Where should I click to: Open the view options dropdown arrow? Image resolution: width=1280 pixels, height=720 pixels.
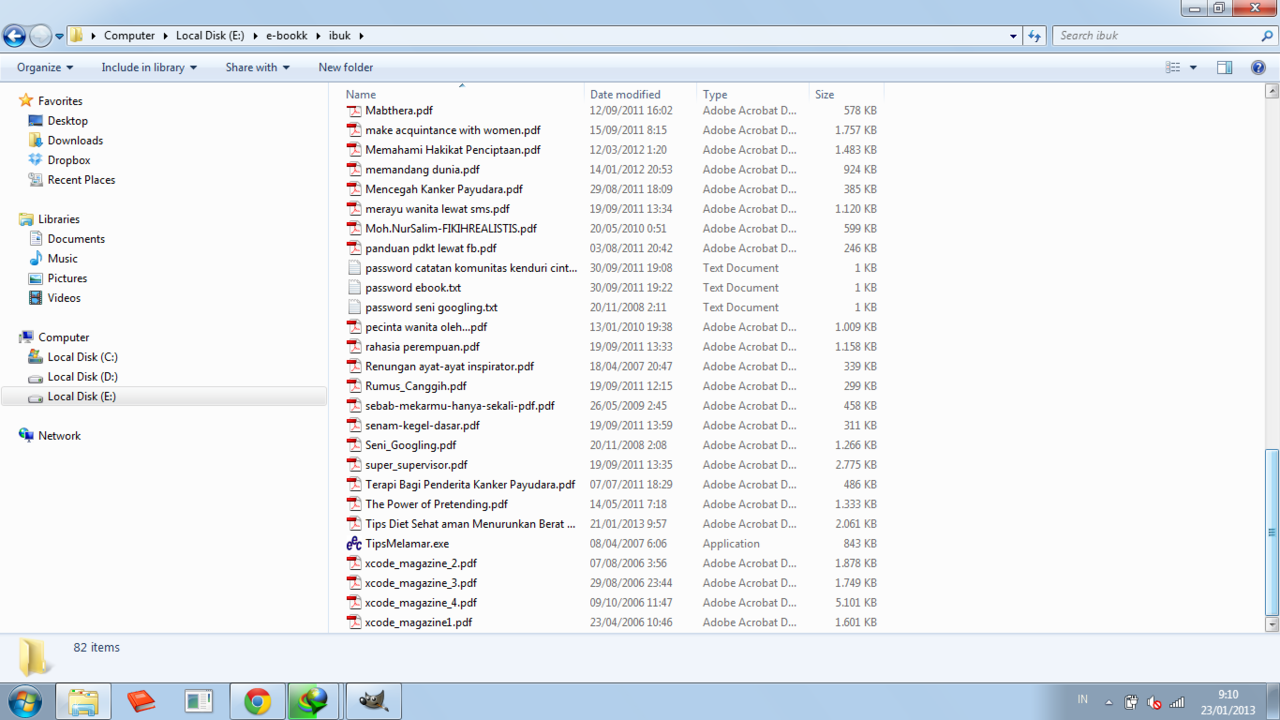pos(1193,68)
